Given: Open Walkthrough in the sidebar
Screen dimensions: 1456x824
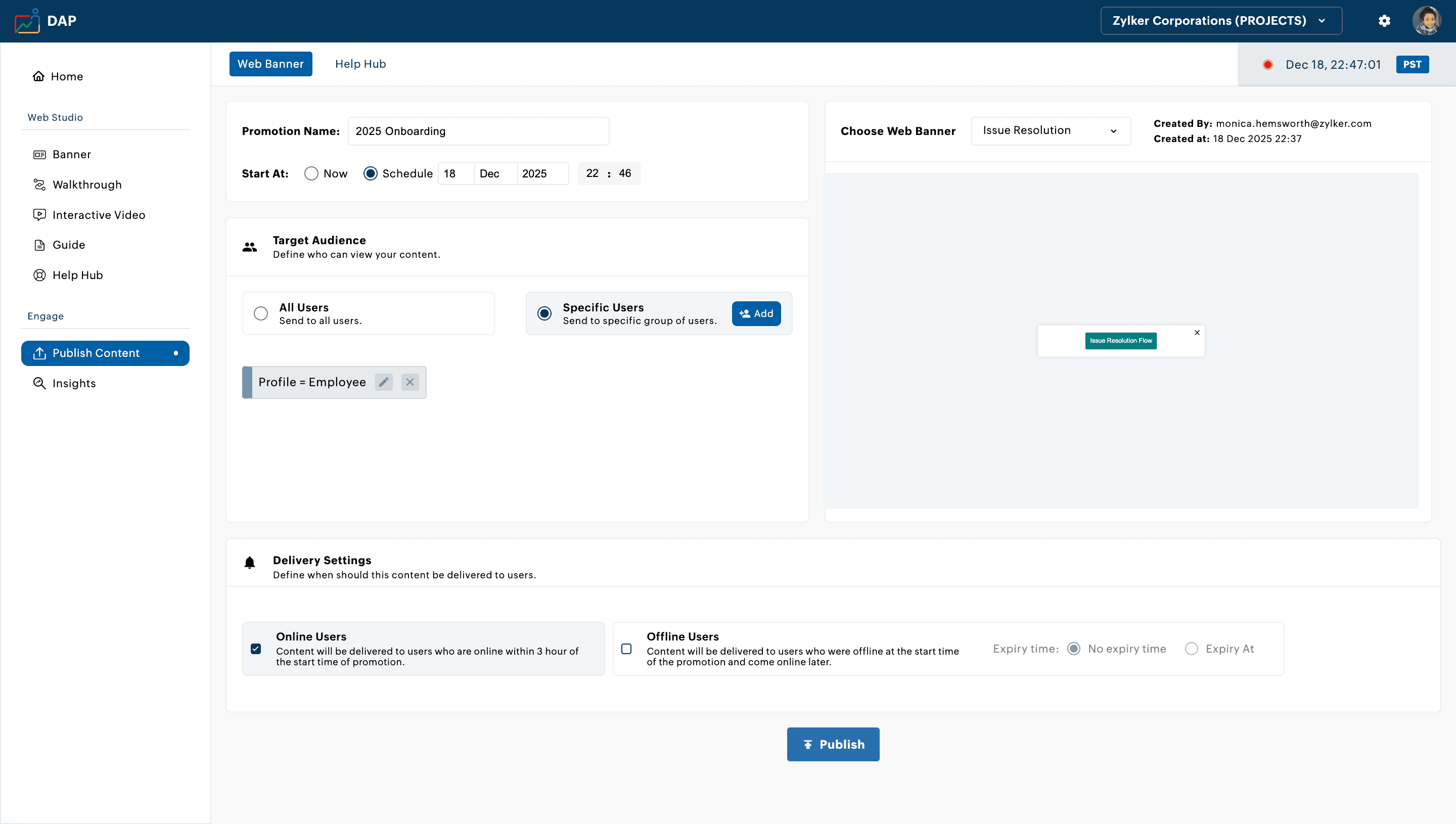Looking at the screenshot, I should point(86,185).
